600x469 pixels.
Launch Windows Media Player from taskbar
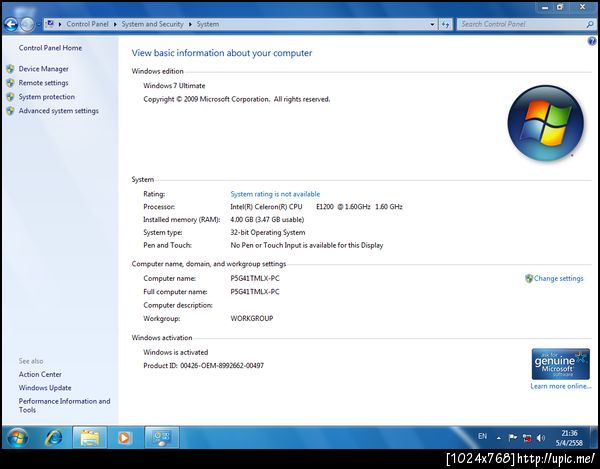124,437
